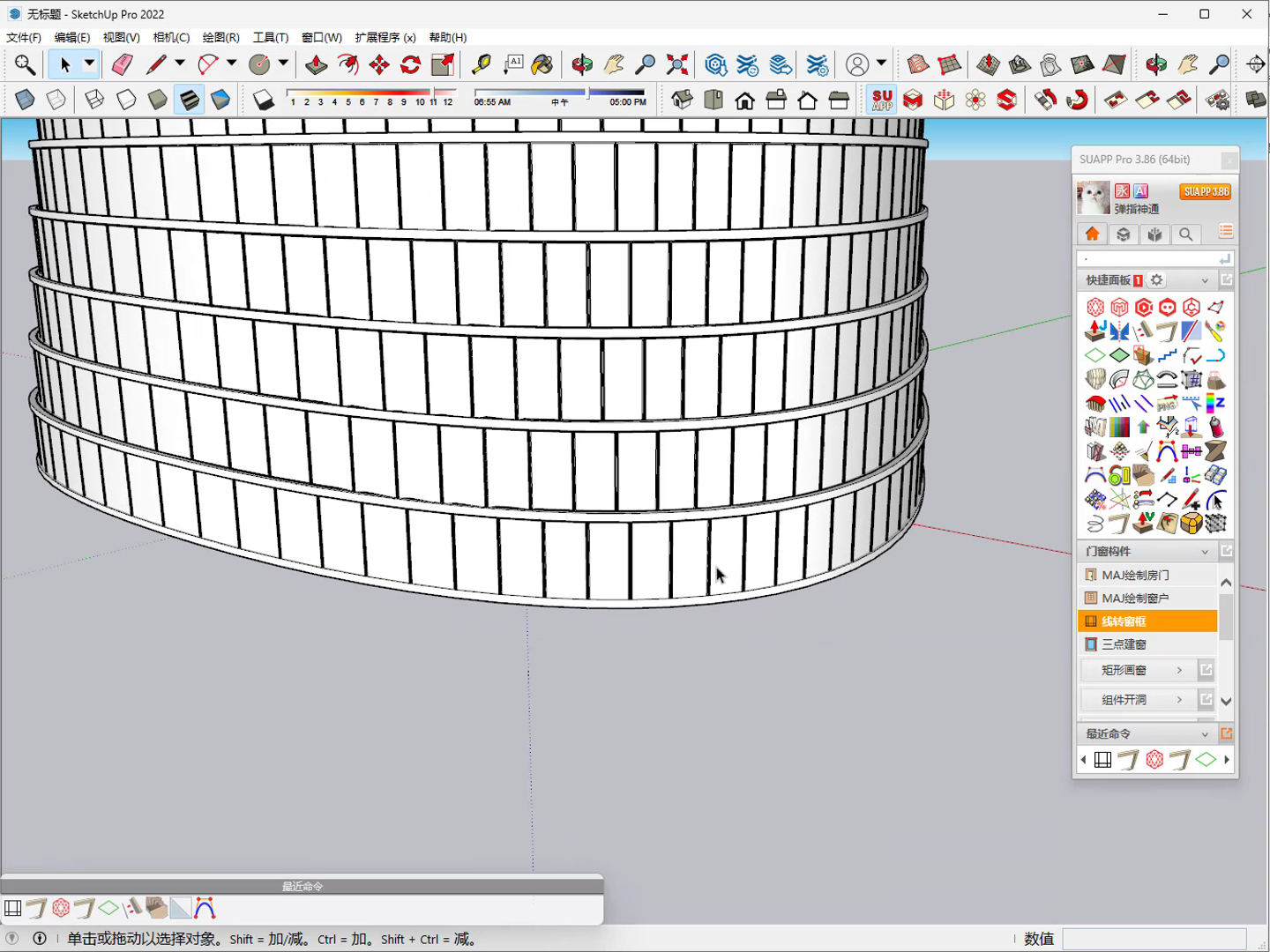Open the SUAPP panel home tab
Viewport: 1270px width, 952px height.
[x=1092, y=234]
